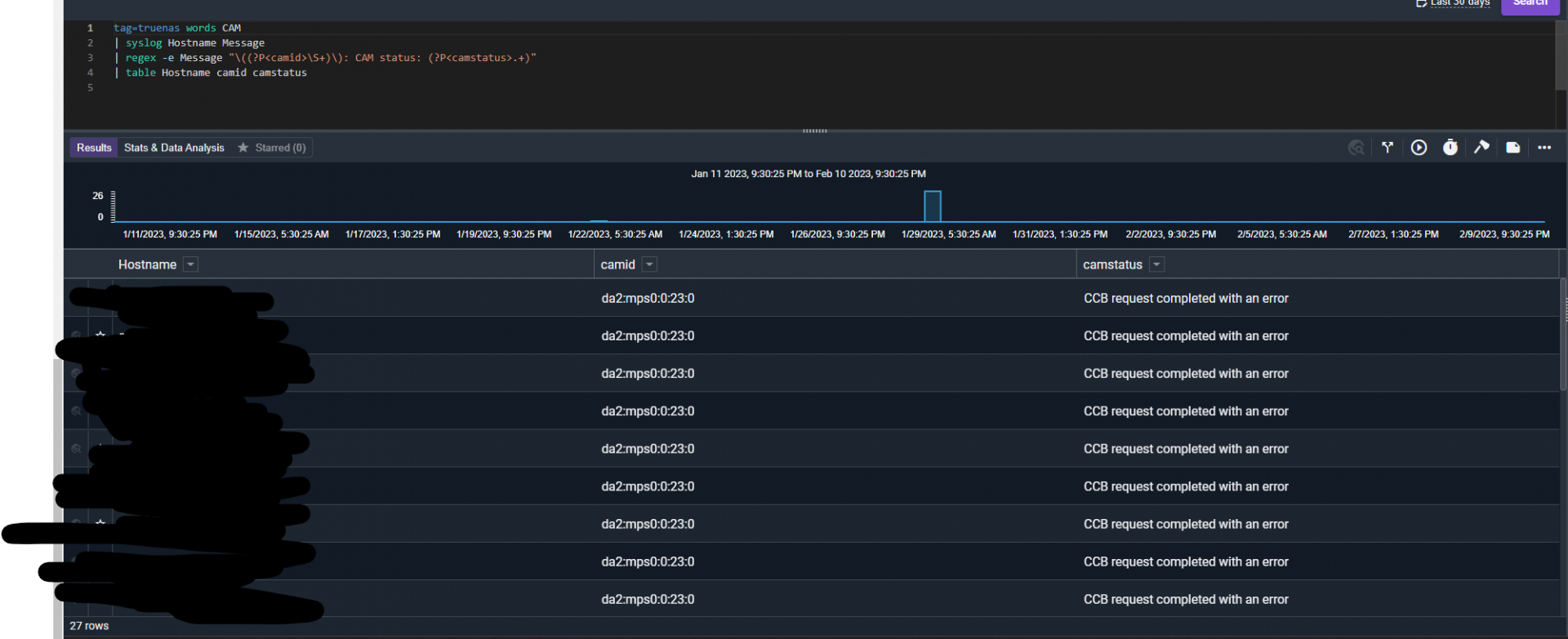Click the date range 'Jan 11 2023... Feb 10 2023' label
Image resolution: width=1568 pixels, height=639 pixels.
808,174
